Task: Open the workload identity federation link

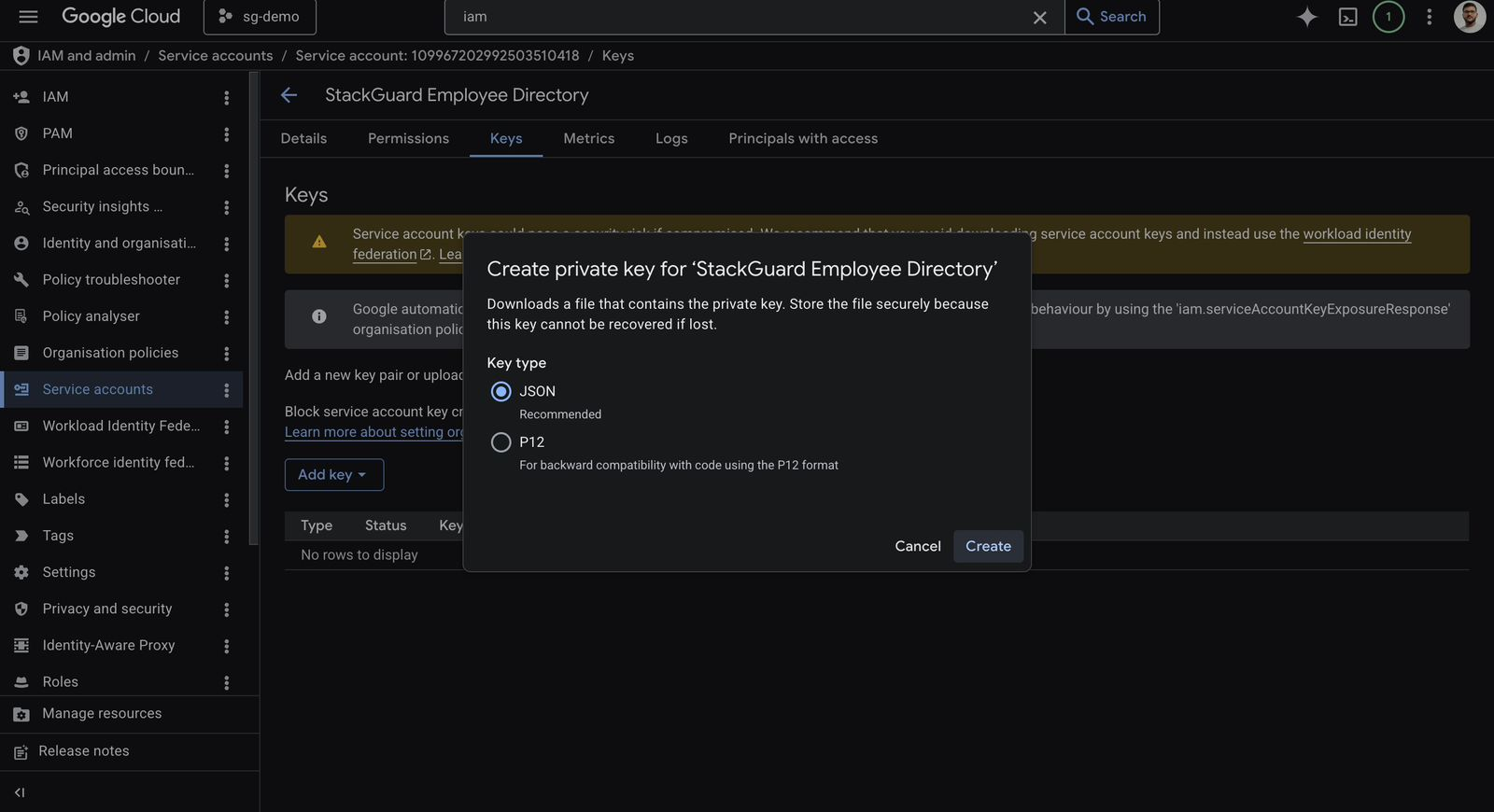Action: (1357, 233)
